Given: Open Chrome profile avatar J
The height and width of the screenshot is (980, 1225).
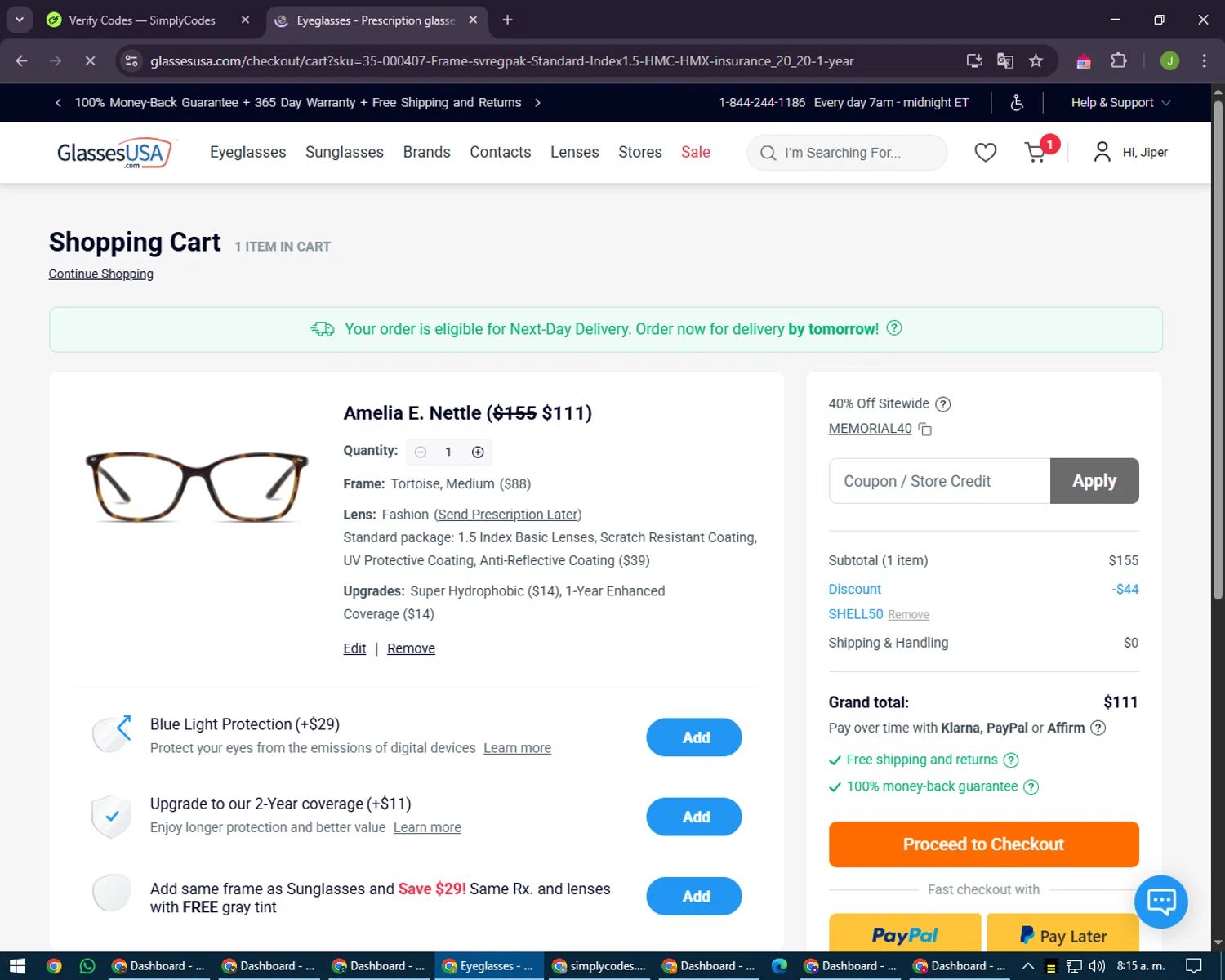Looking at the screenshot, I should coord(1169,61).
